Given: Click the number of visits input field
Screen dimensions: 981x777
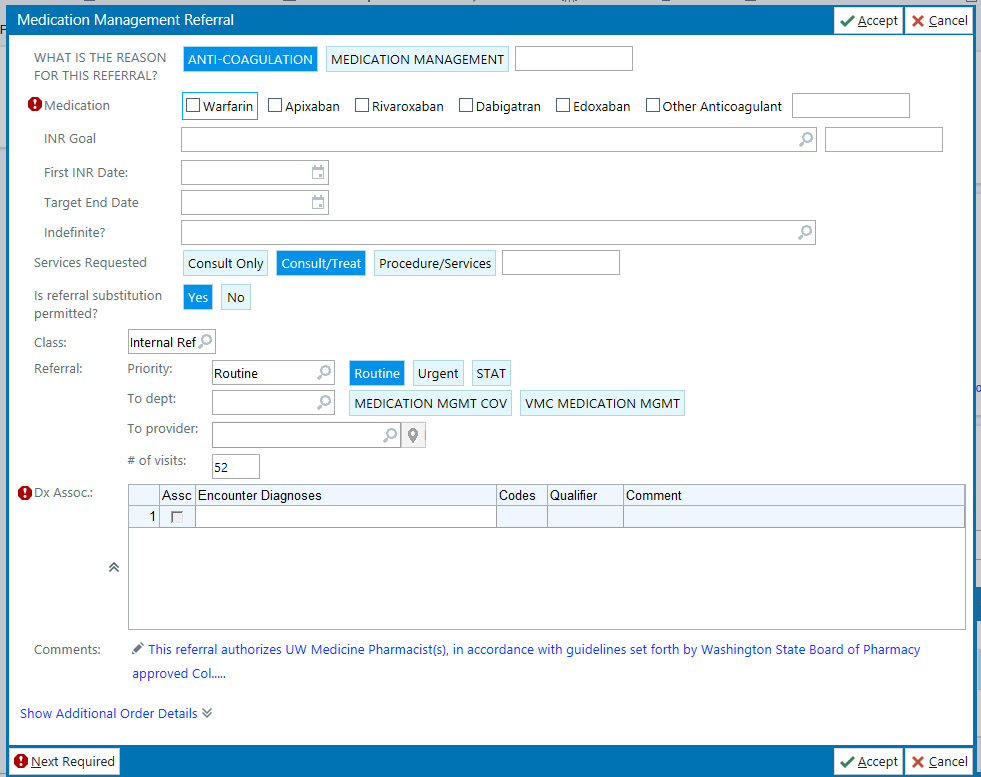Looking at the screenshot, I should coord(236,466).
